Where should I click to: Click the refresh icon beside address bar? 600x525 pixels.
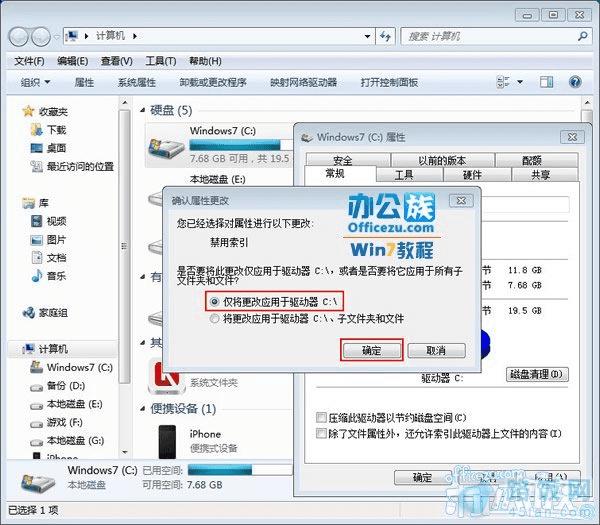[x=385, y=36]
